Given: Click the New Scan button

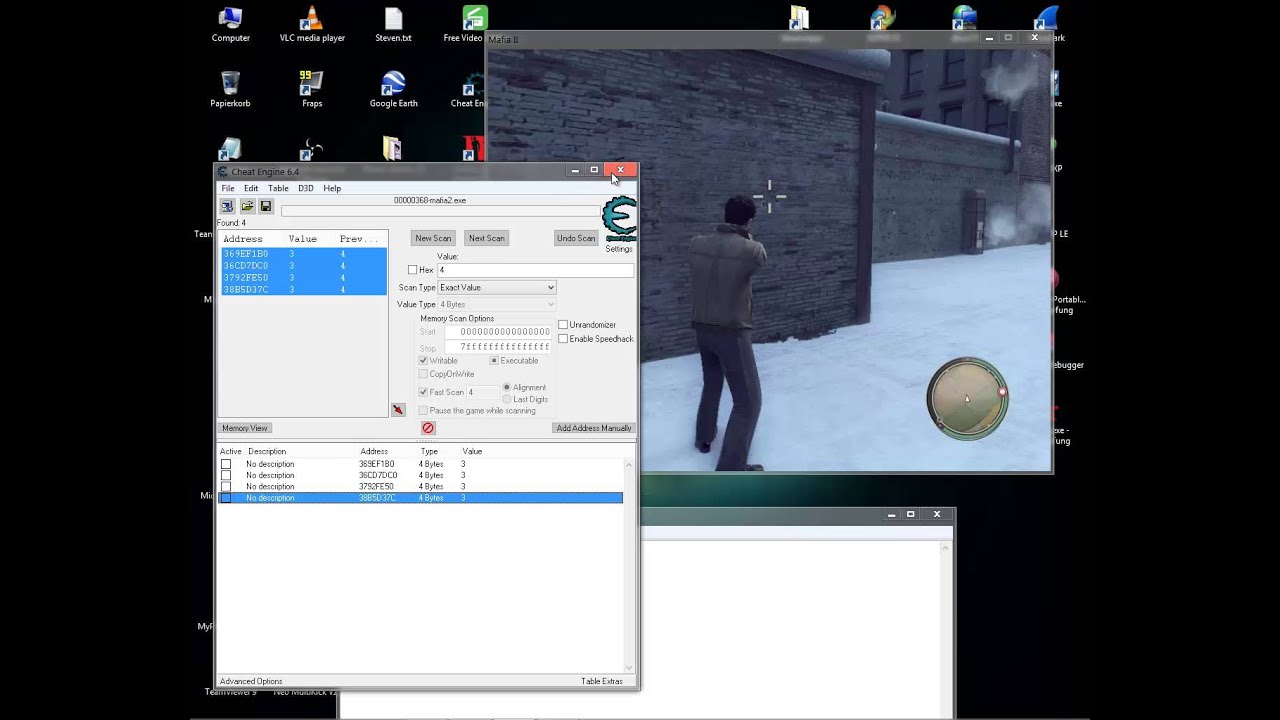Looking at the screenshot, I should 433,238.
